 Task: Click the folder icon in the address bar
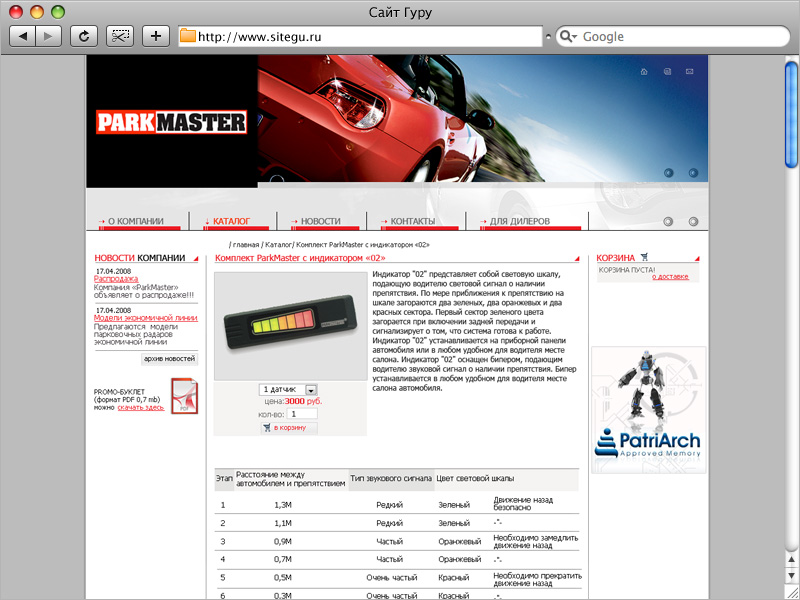(188, 36)
